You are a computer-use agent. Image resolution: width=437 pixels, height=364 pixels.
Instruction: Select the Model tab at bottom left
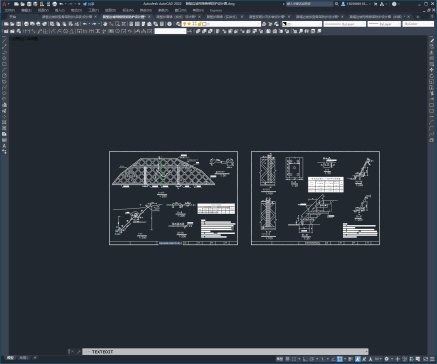[x=10, y=358]
